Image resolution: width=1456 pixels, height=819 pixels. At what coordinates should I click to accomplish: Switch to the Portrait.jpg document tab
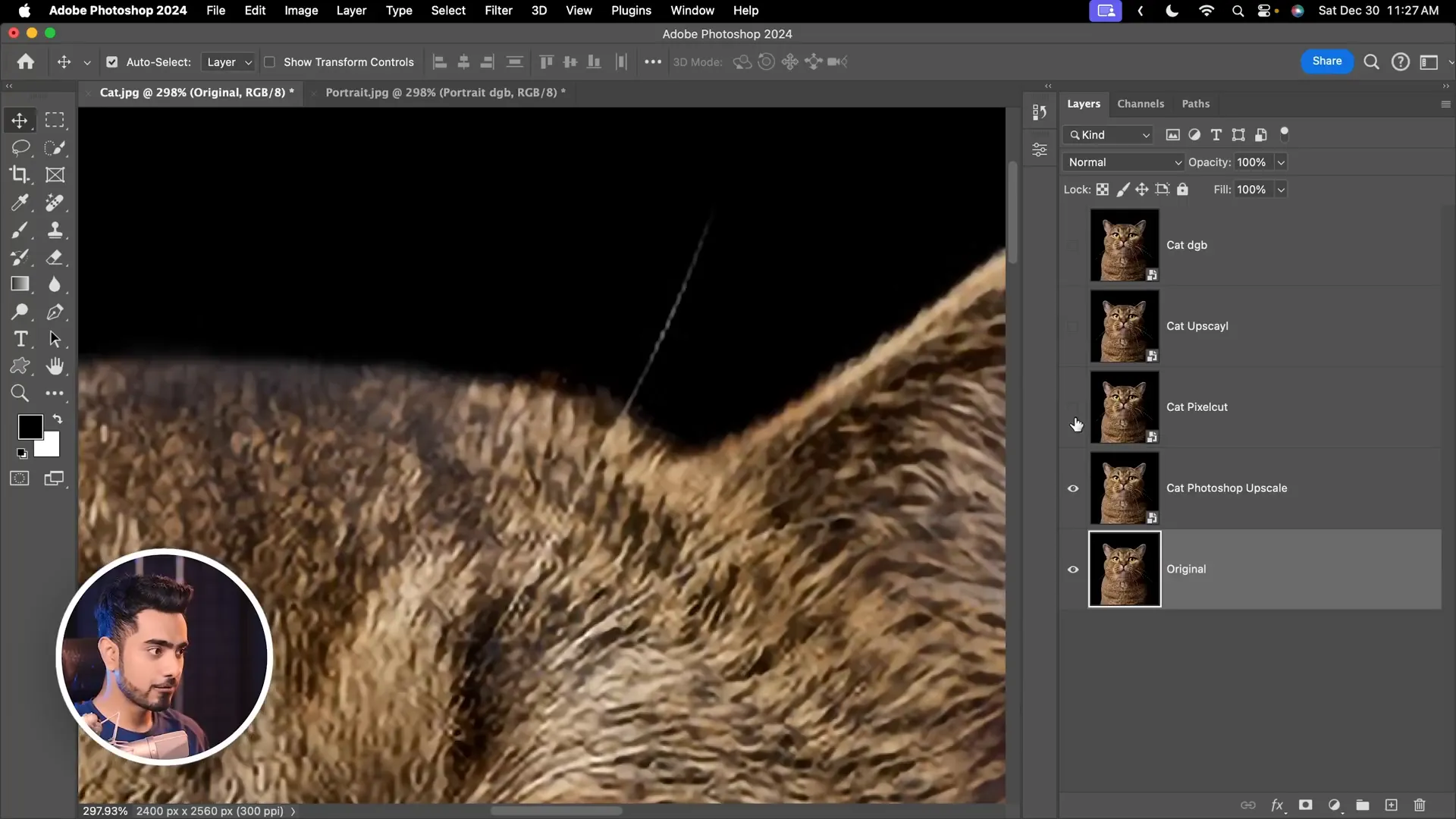tap(444, 93)
